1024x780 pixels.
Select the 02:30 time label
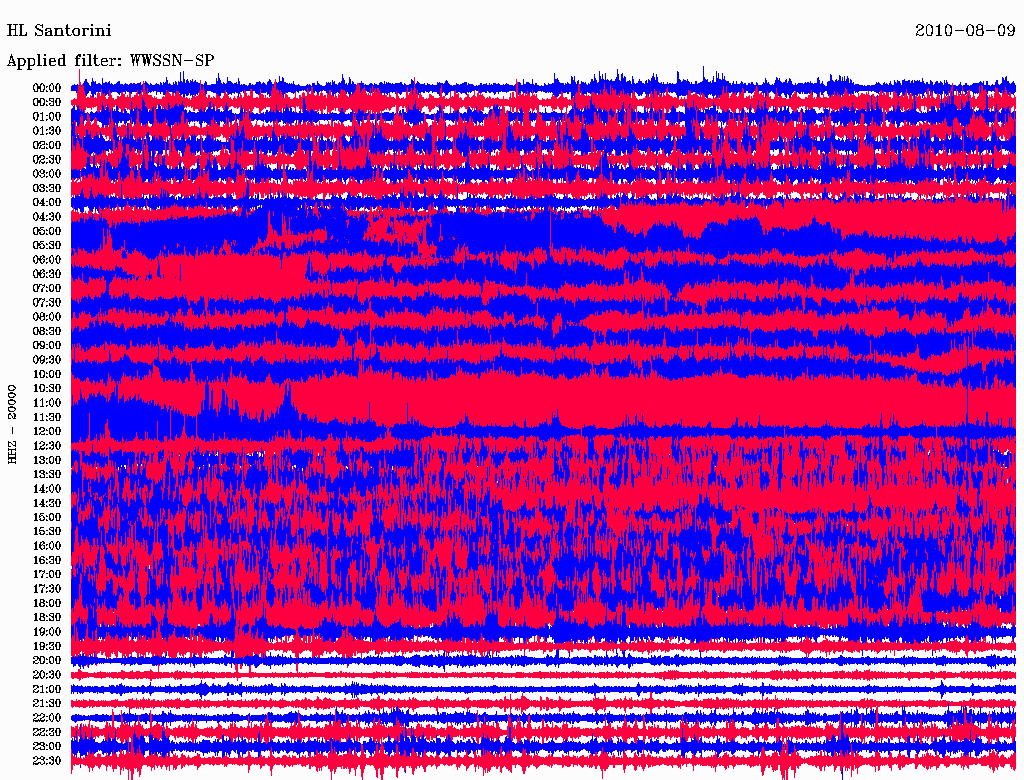46,159
